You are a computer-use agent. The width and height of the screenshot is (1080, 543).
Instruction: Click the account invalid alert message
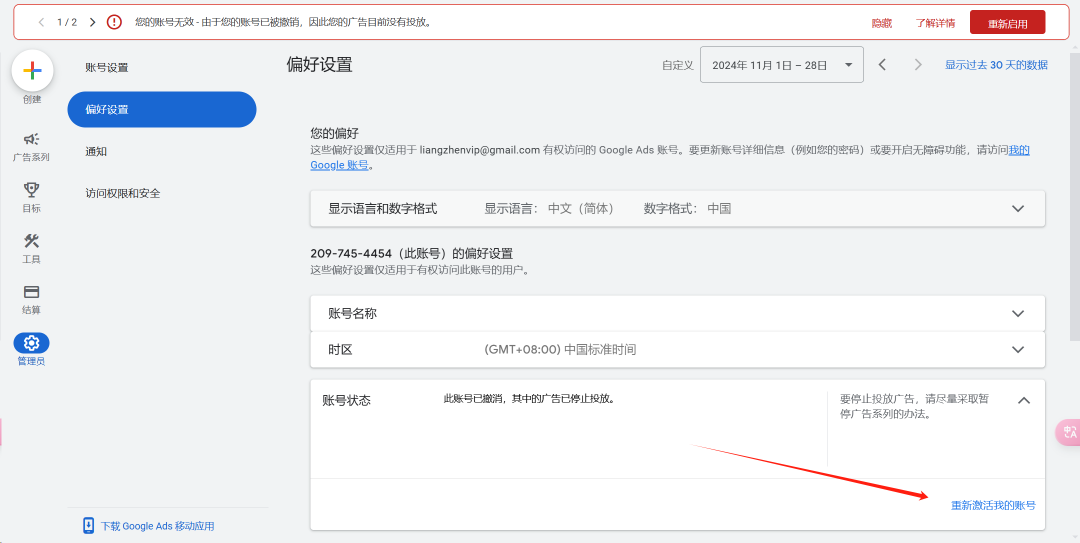click(283, 22)
